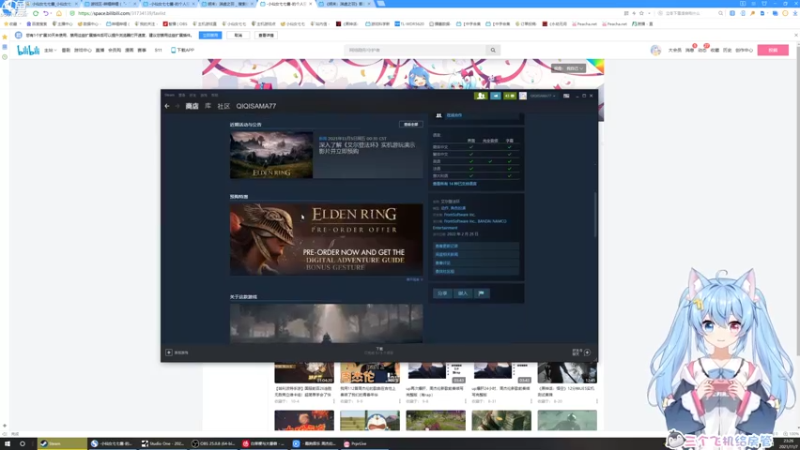Screen dimensions: 800x450
Task: Click the third link button in the details panel
Action: tap(476, 263)
